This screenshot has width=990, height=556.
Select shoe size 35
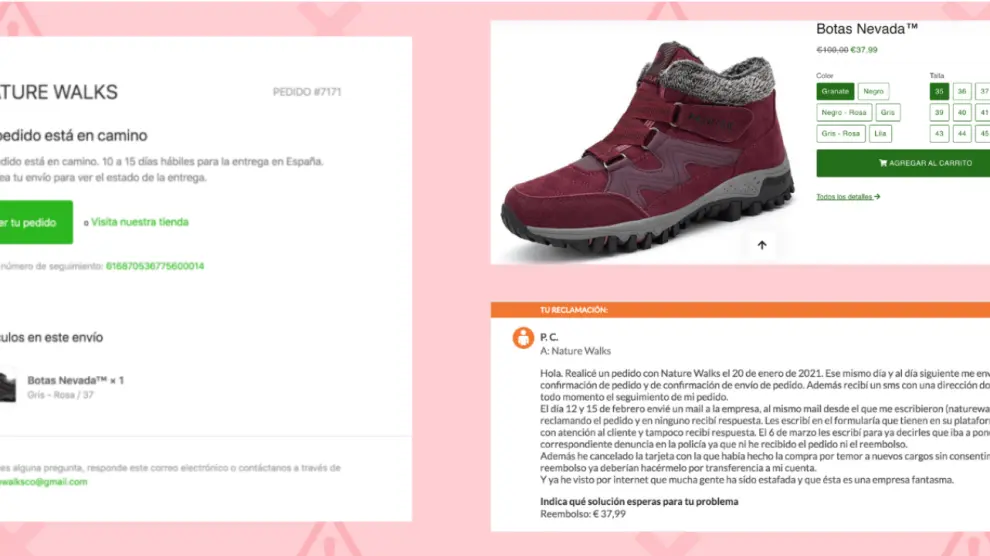point(939,92)
